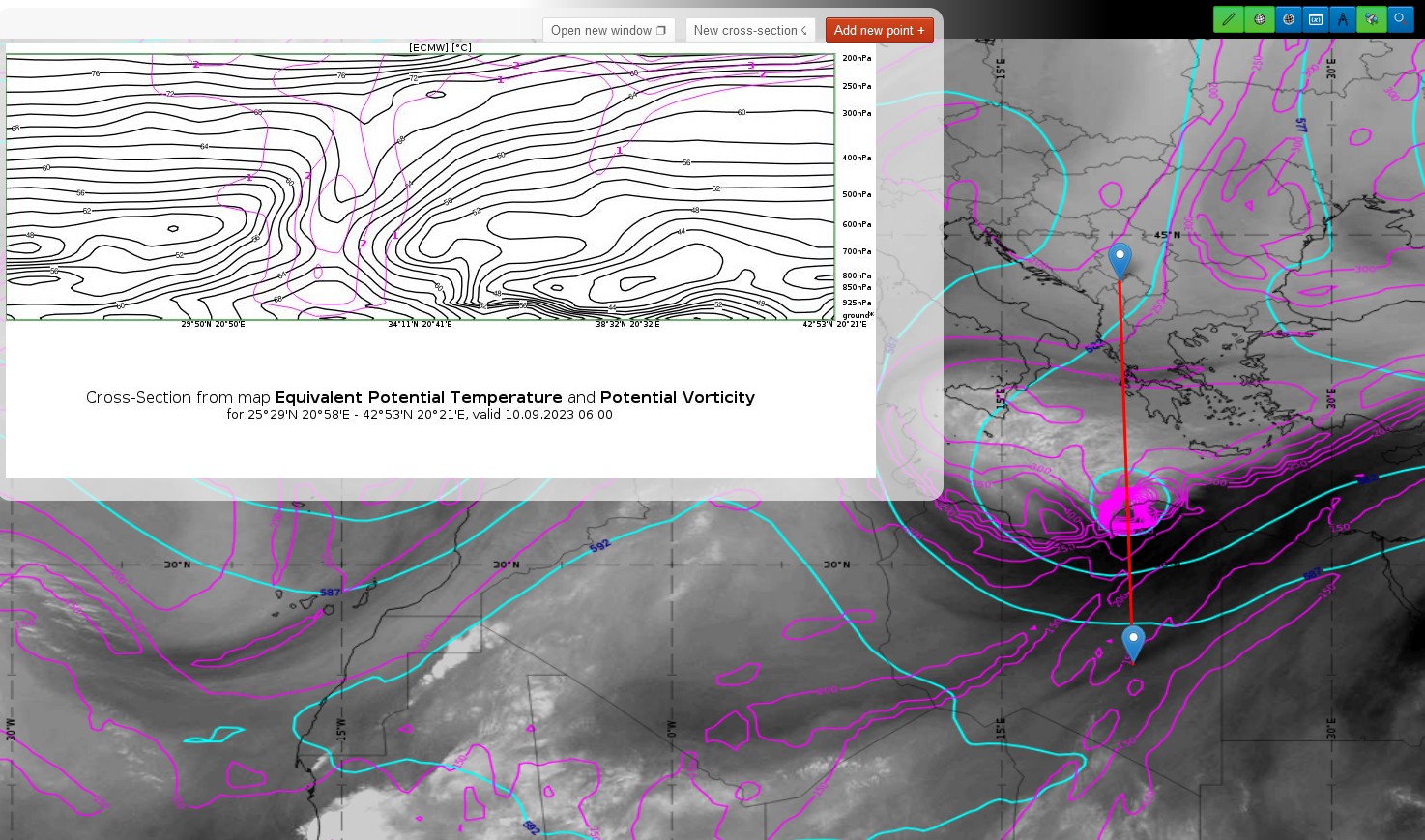Select the compass measurement tool
Viewport: 1425px width, 840px height.
pyautogui.click(x=1343, y=19)
